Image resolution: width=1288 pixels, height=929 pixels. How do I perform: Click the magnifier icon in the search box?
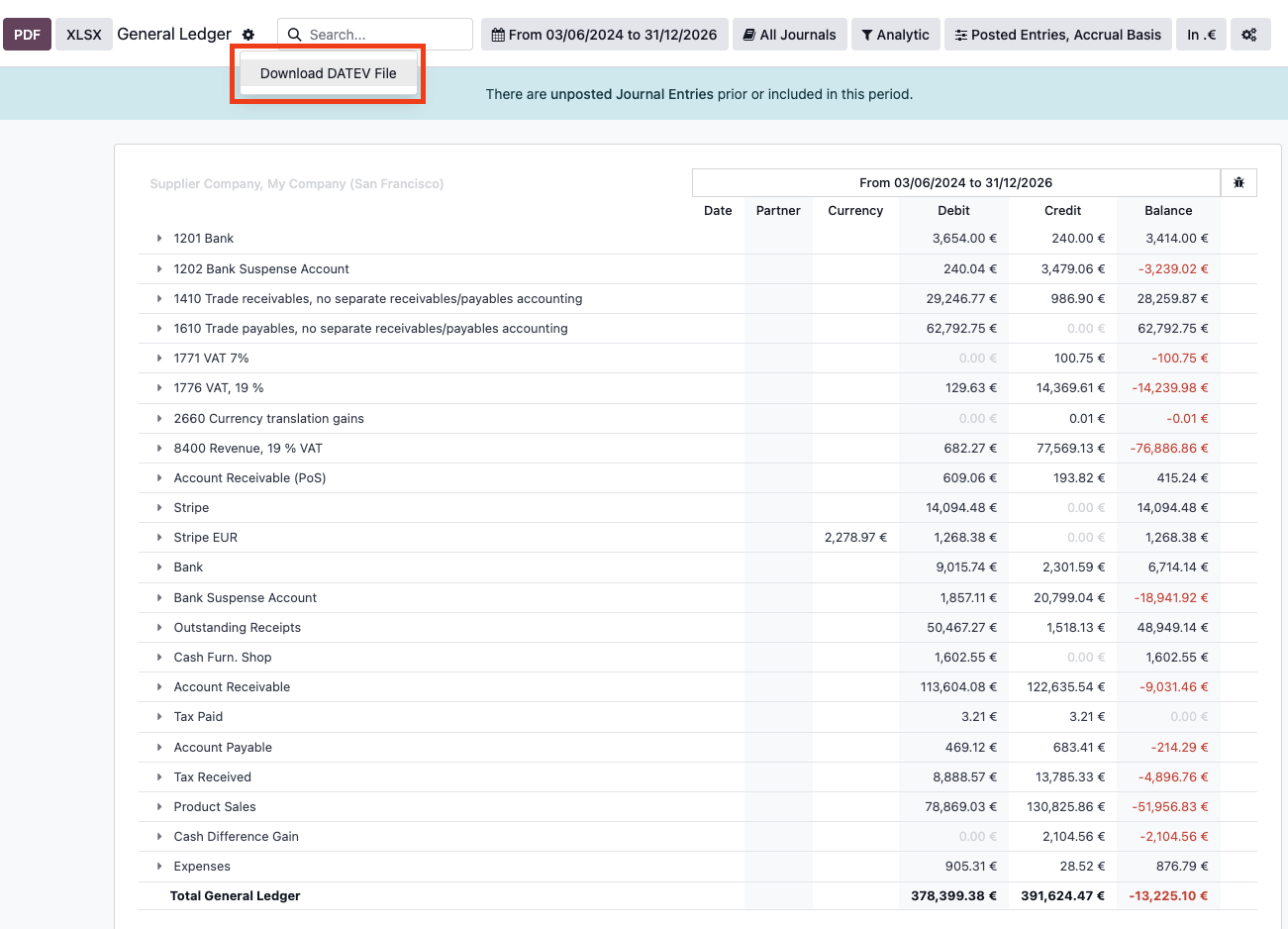294,35
